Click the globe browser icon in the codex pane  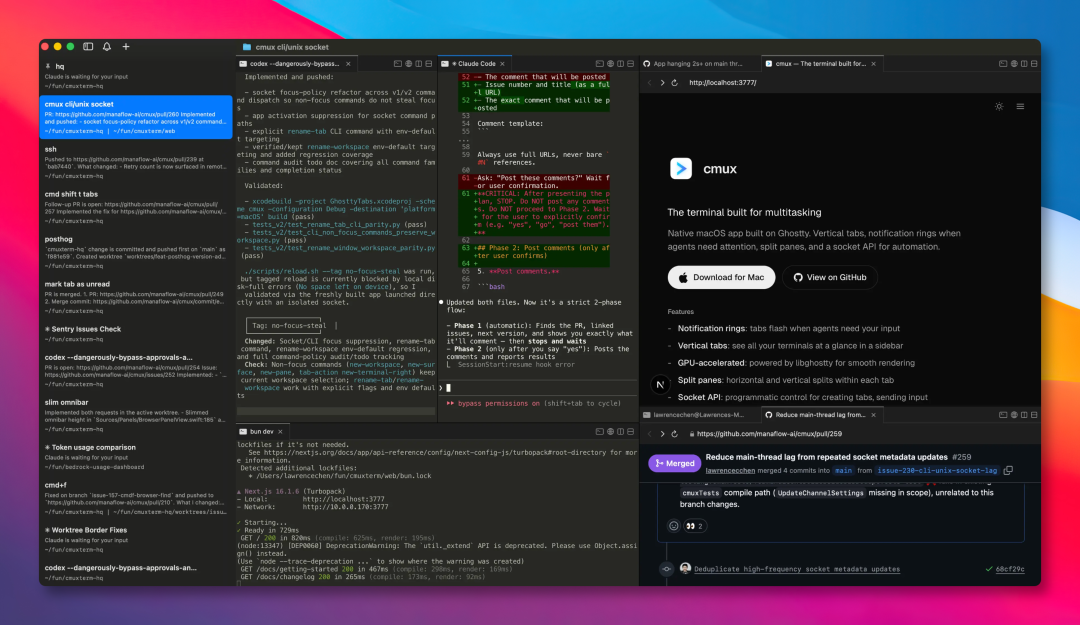point(408,63)
